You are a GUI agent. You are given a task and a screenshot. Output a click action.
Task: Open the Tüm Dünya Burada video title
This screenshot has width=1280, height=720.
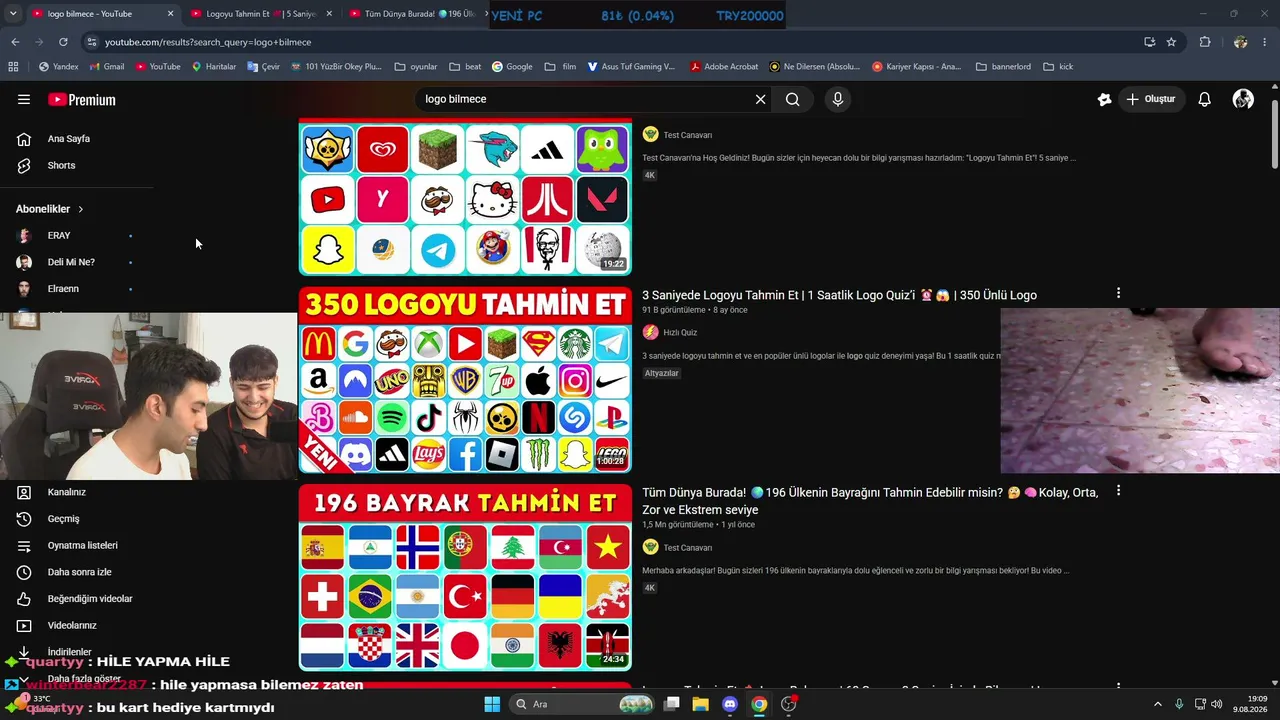[870, 501]
